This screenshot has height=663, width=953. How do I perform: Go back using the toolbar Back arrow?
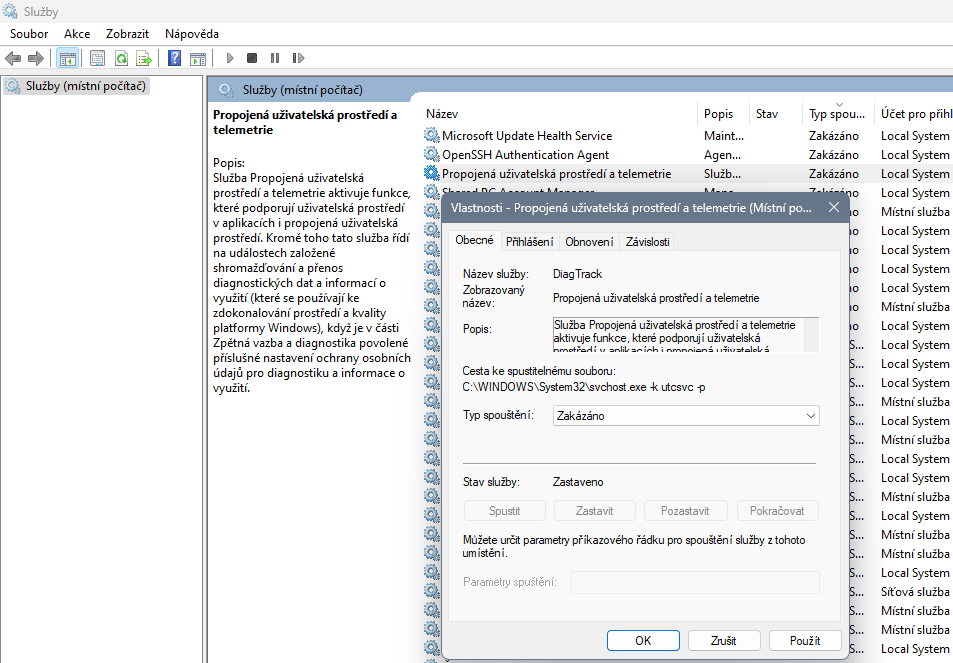(13, 58)
